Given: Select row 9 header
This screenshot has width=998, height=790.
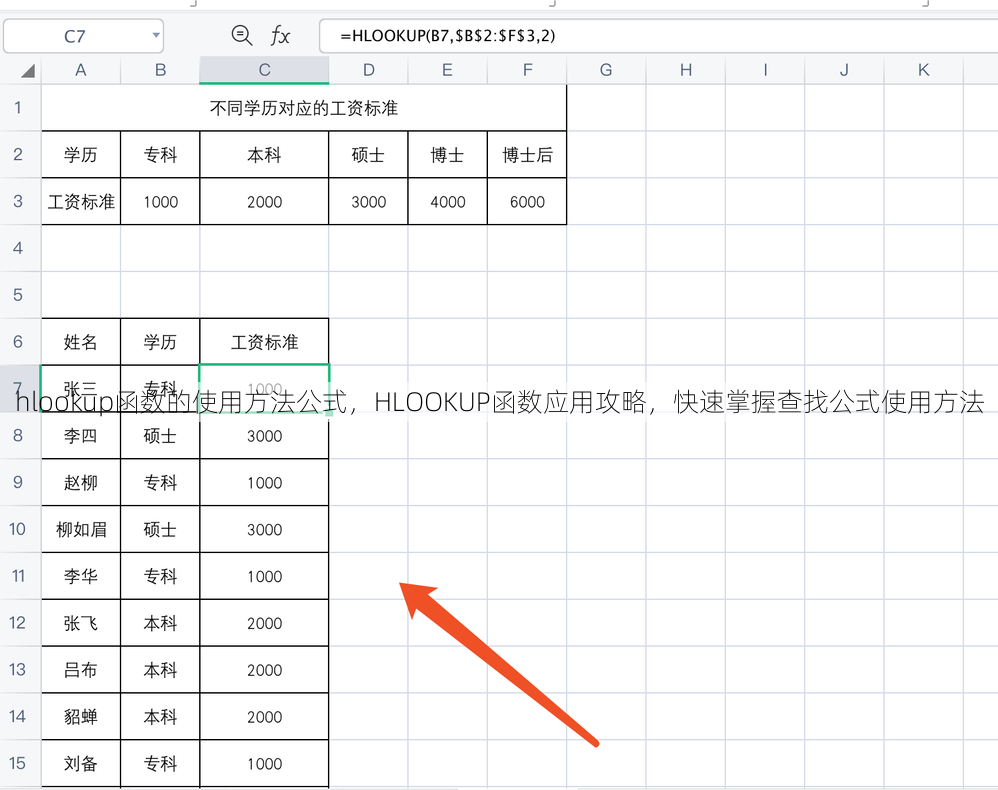Looking at the screenshot, I should [x=18, y=482].
